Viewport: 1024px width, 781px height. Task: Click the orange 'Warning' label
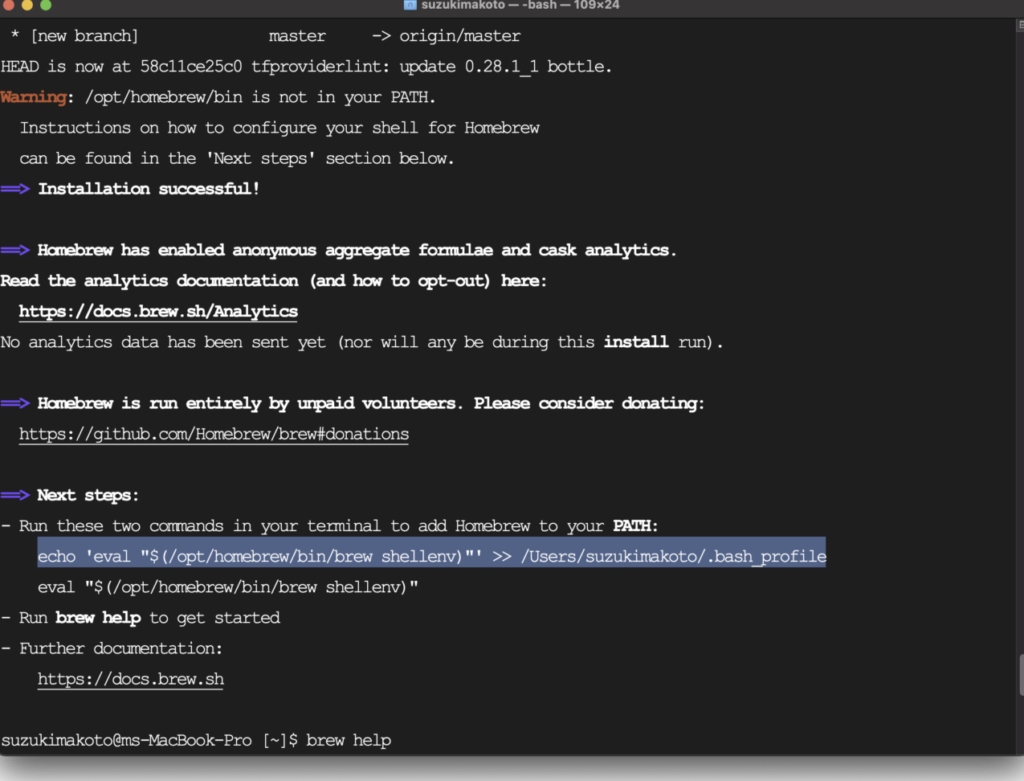33,97
